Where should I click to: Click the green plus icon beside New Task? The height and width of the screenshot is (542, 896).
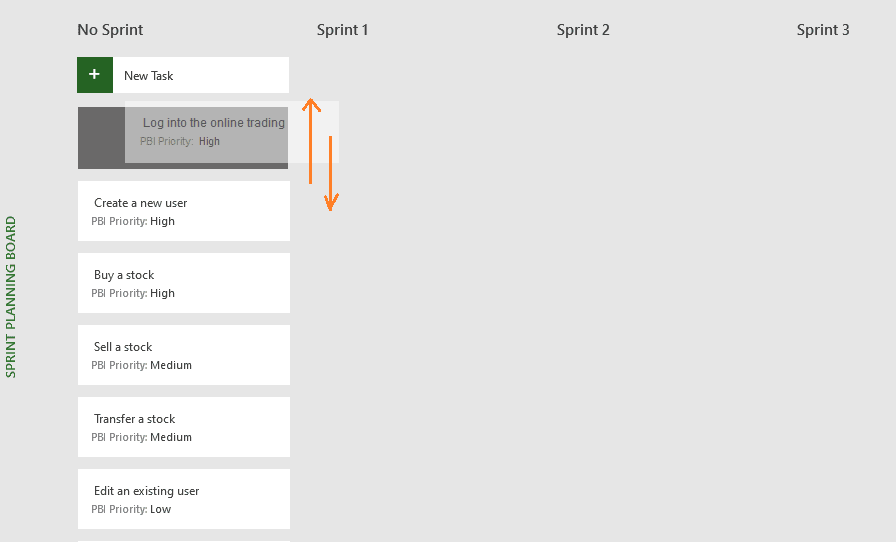click(x=95, y=75)
